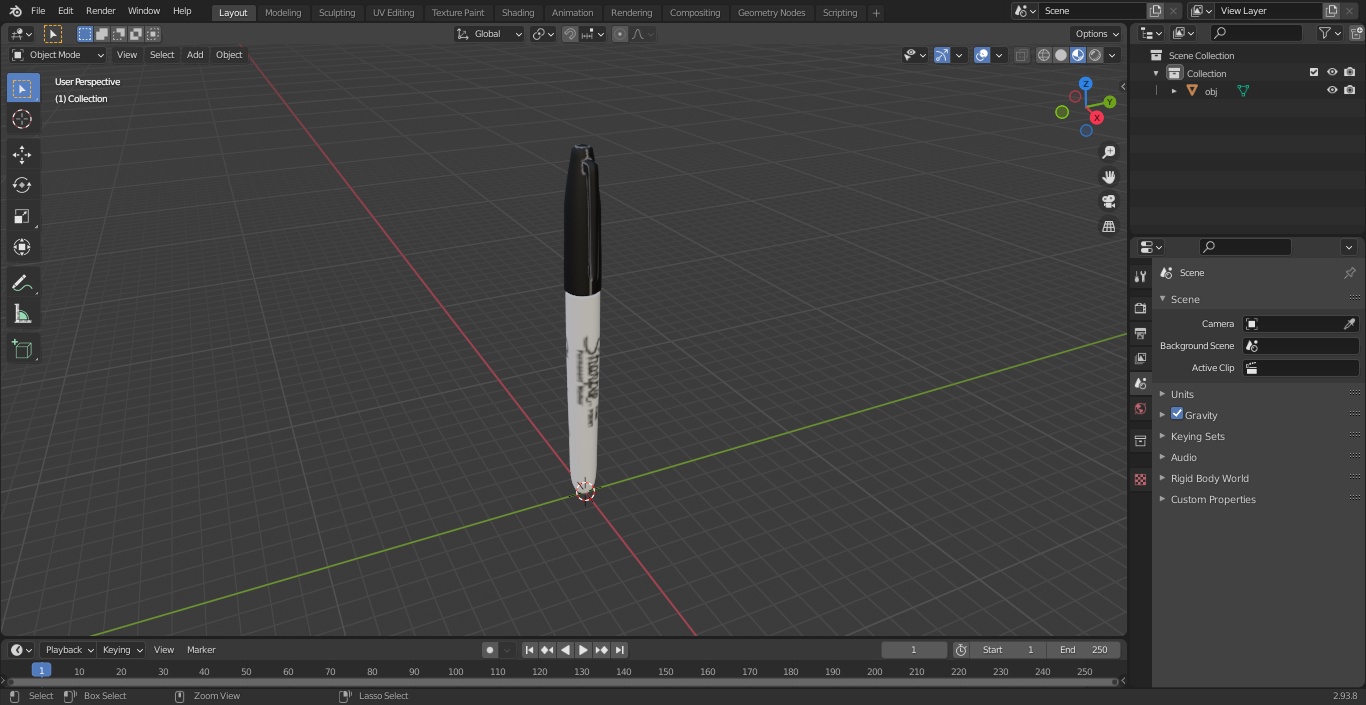
Task: Select the Add Cube tool
Action: (x=22, y=350)
